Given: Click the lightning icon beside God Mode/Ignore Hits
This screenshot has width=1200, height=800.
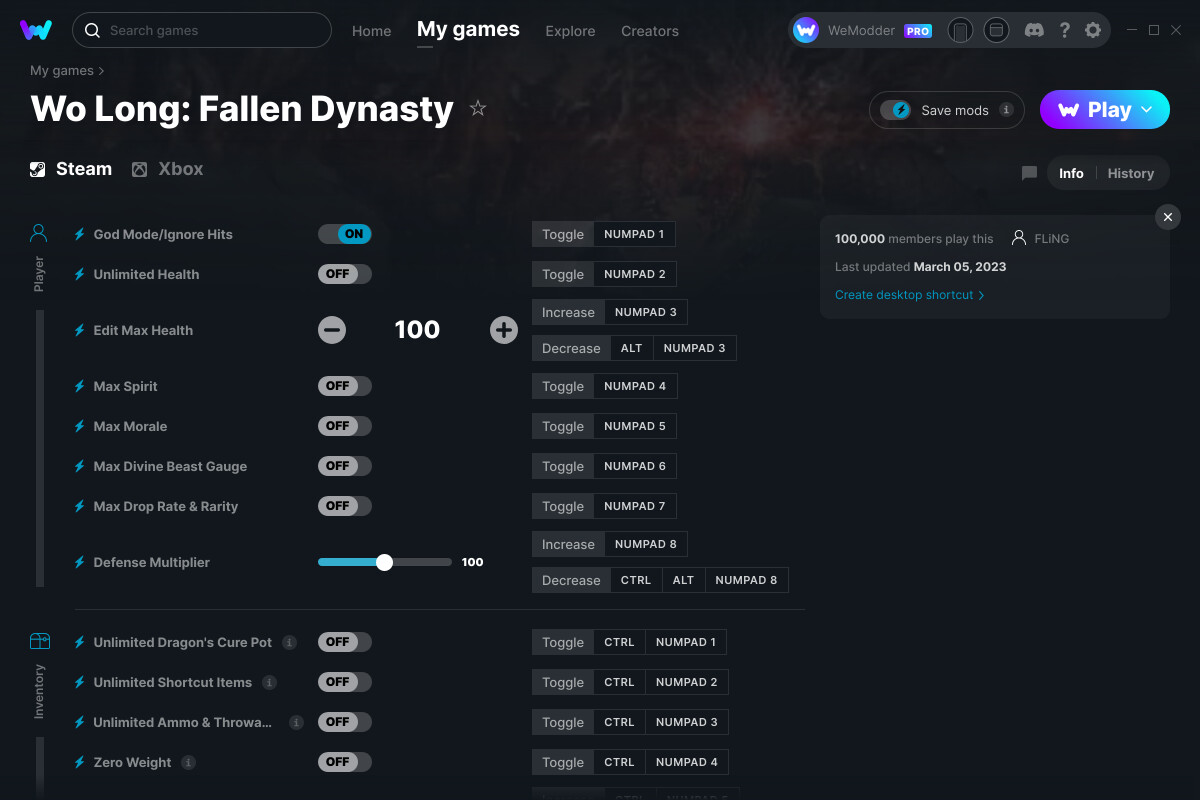Looking at the screenshot, I should pyautogui.click(x=80, y=234).
